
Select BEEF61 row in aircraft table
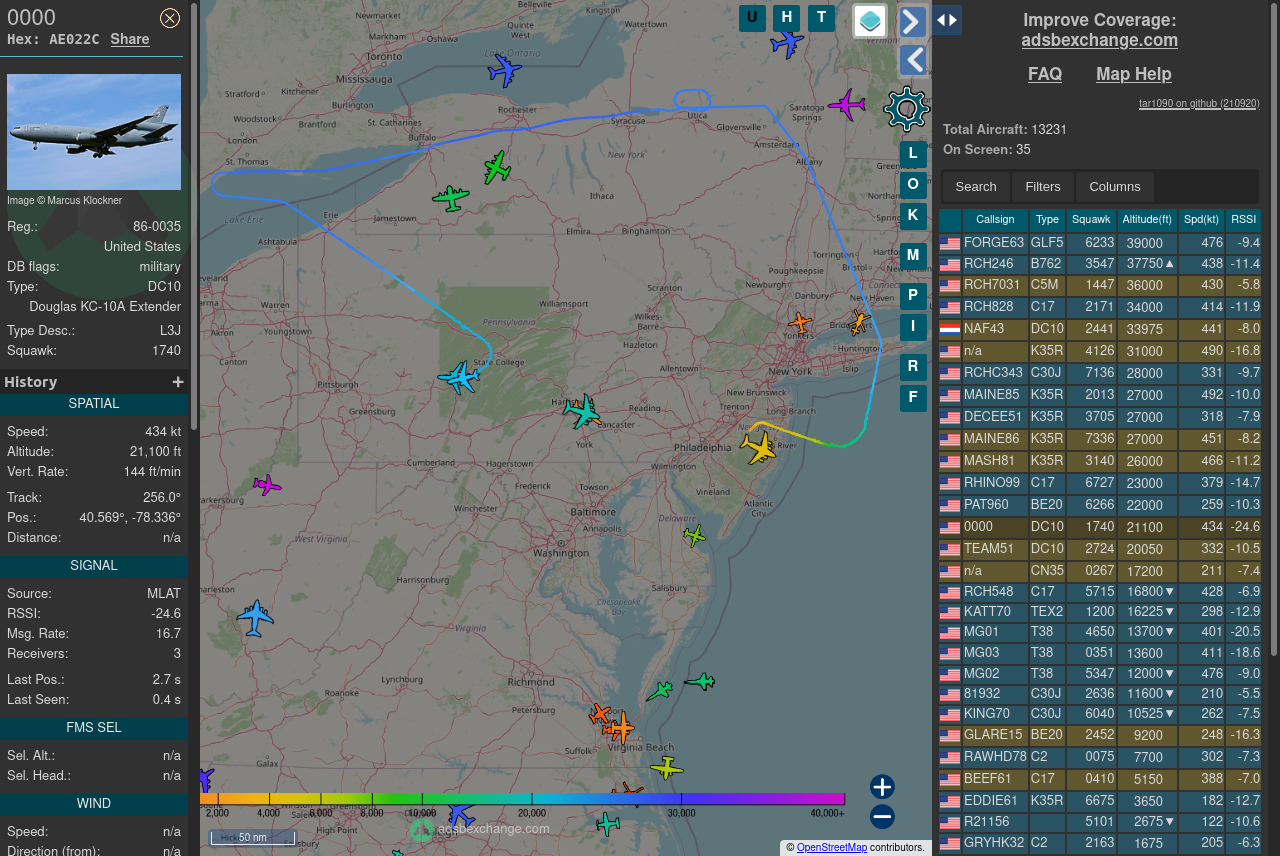pyautogui.click(x=1100, y=779)
